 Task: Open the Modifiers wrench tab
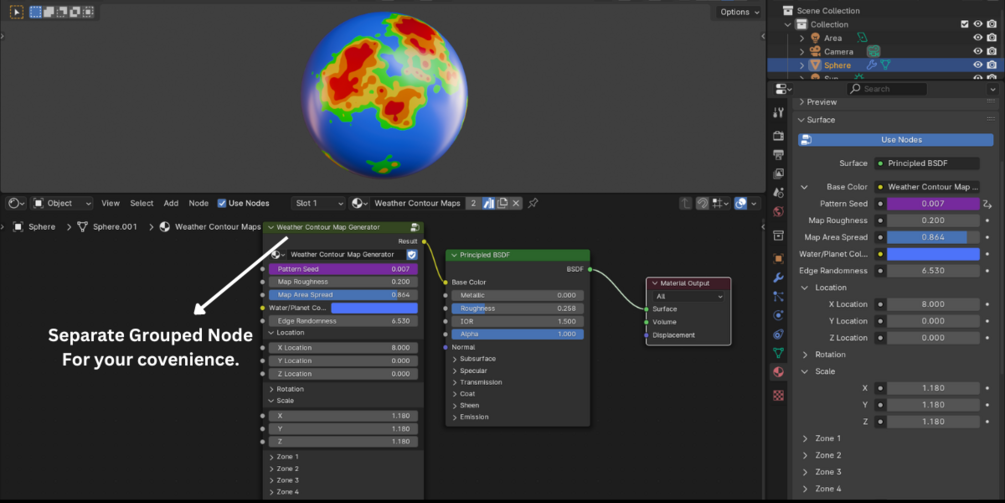(x=778, y=277)
